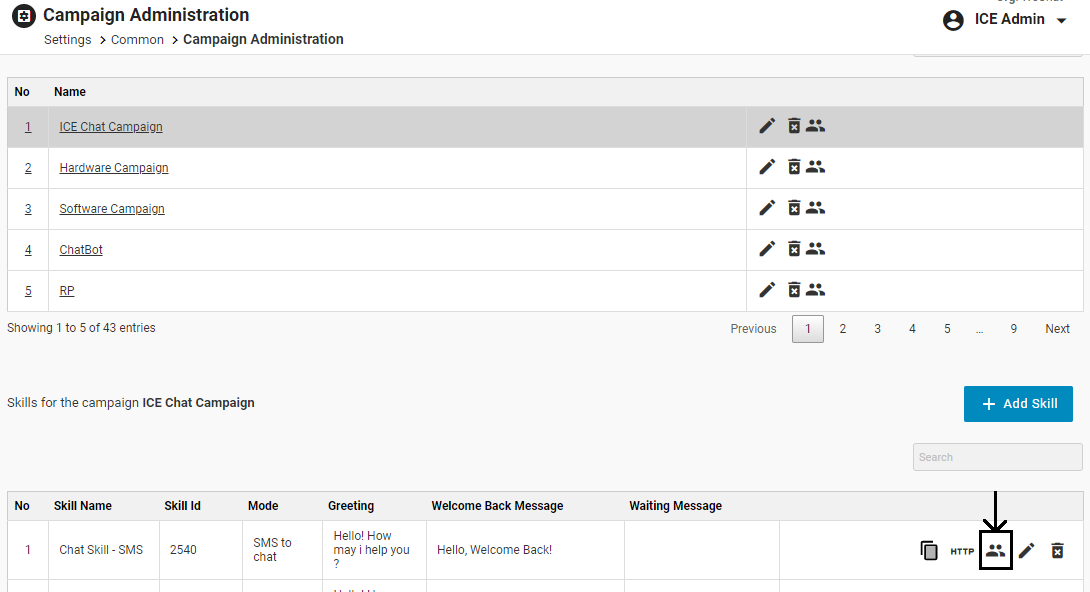The height and width of the screenshot is (592, 1090).
Task: Click the Add Skill button
Action: [1018, 404]
